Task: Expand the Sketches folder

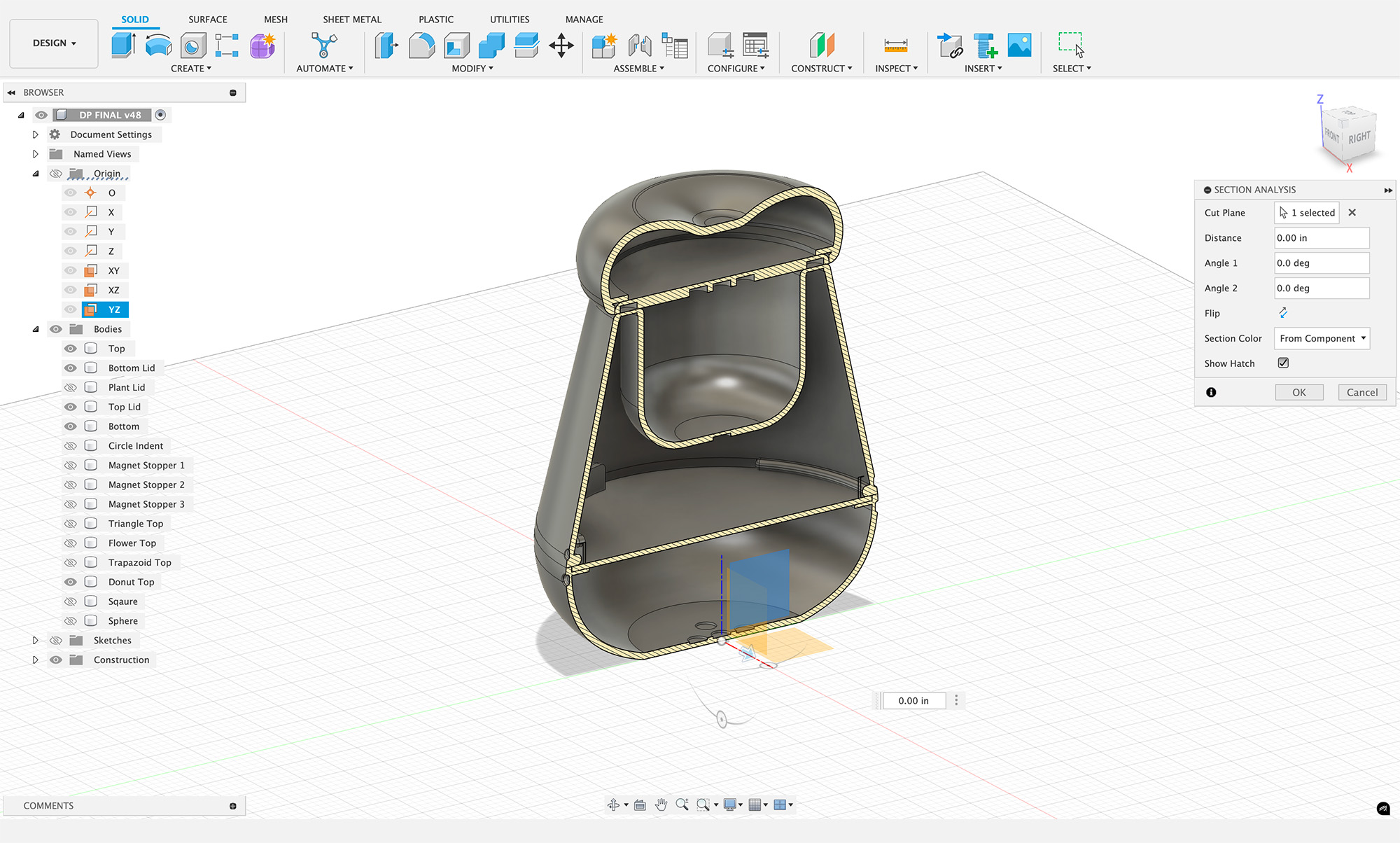Action: 36,640
